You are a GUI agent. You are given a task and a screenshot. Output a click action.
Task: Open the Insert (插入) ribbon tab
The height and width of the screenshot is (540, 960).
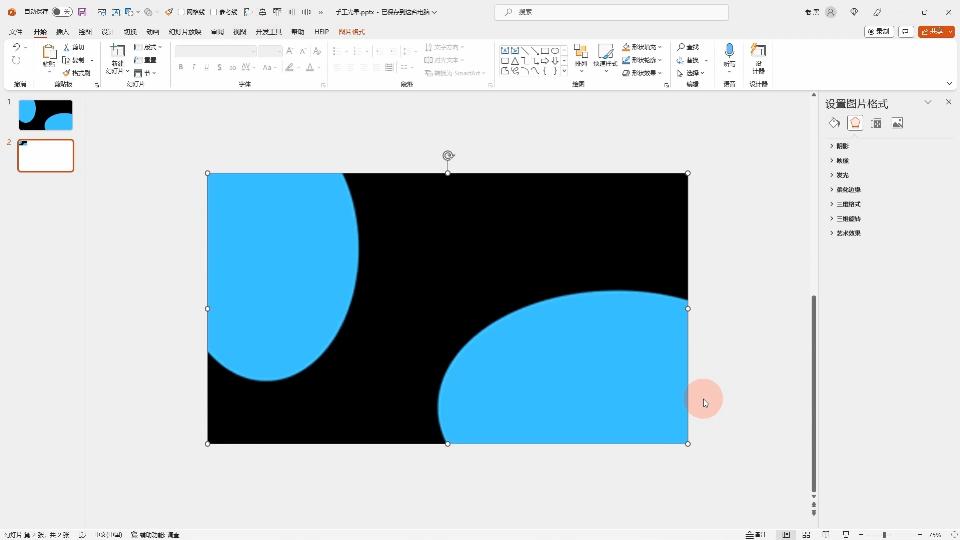pos(62,32)
